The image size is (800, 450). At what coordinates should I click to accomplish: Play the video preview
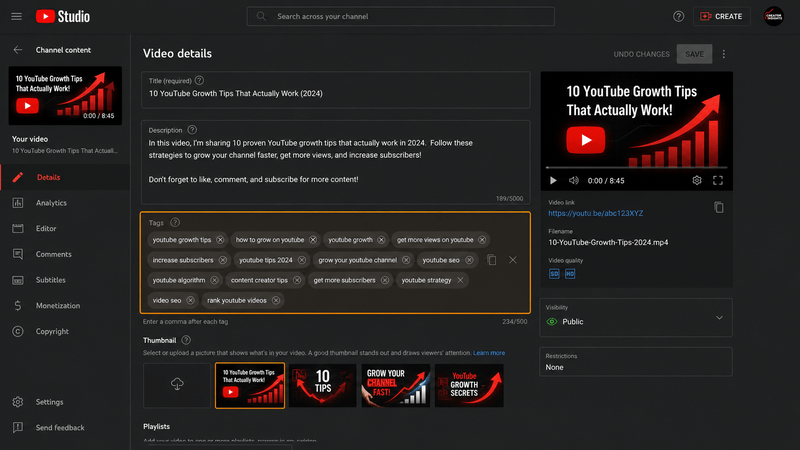click(553, 181)
